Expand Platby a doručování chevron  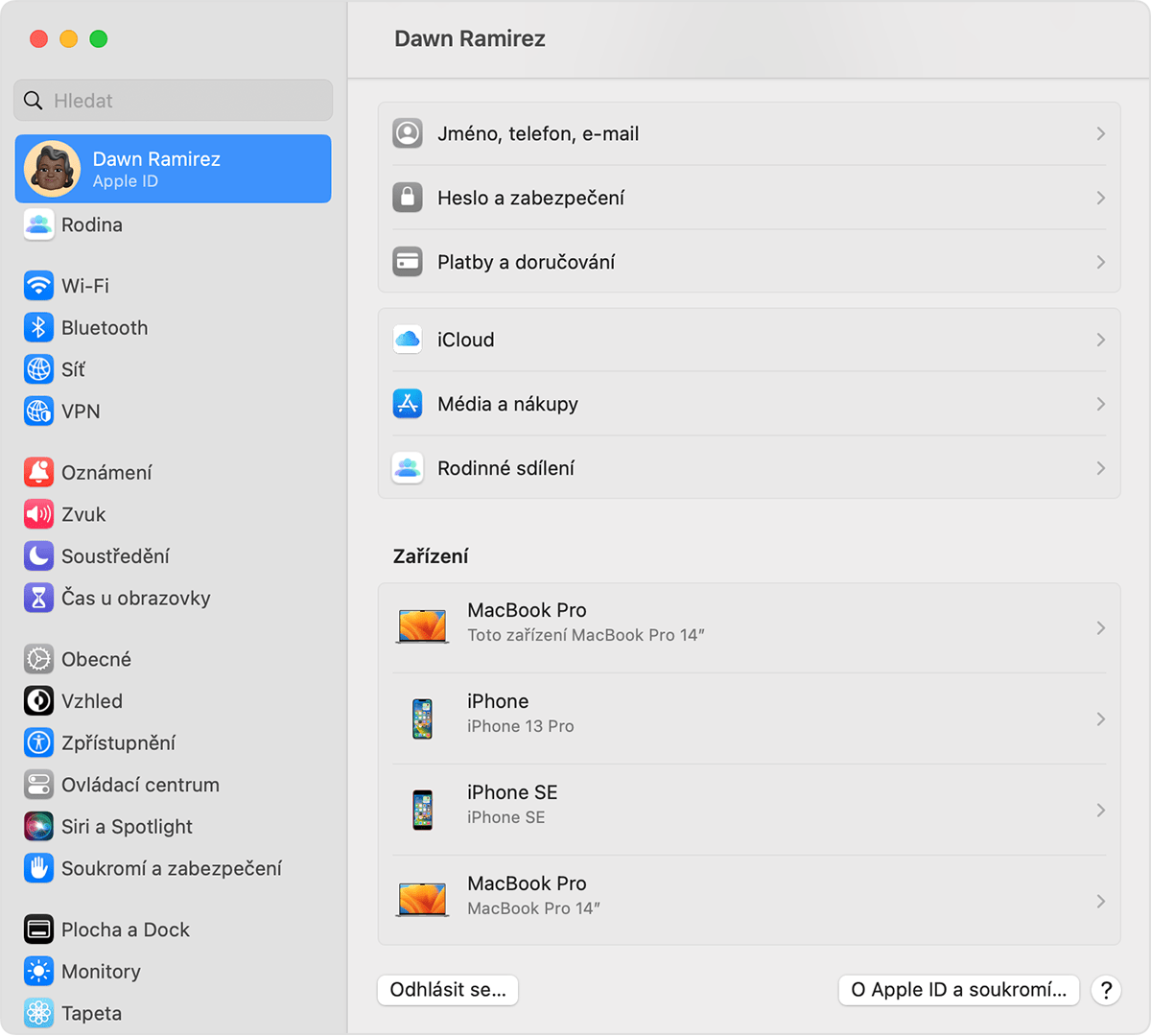click(1100, 262)
